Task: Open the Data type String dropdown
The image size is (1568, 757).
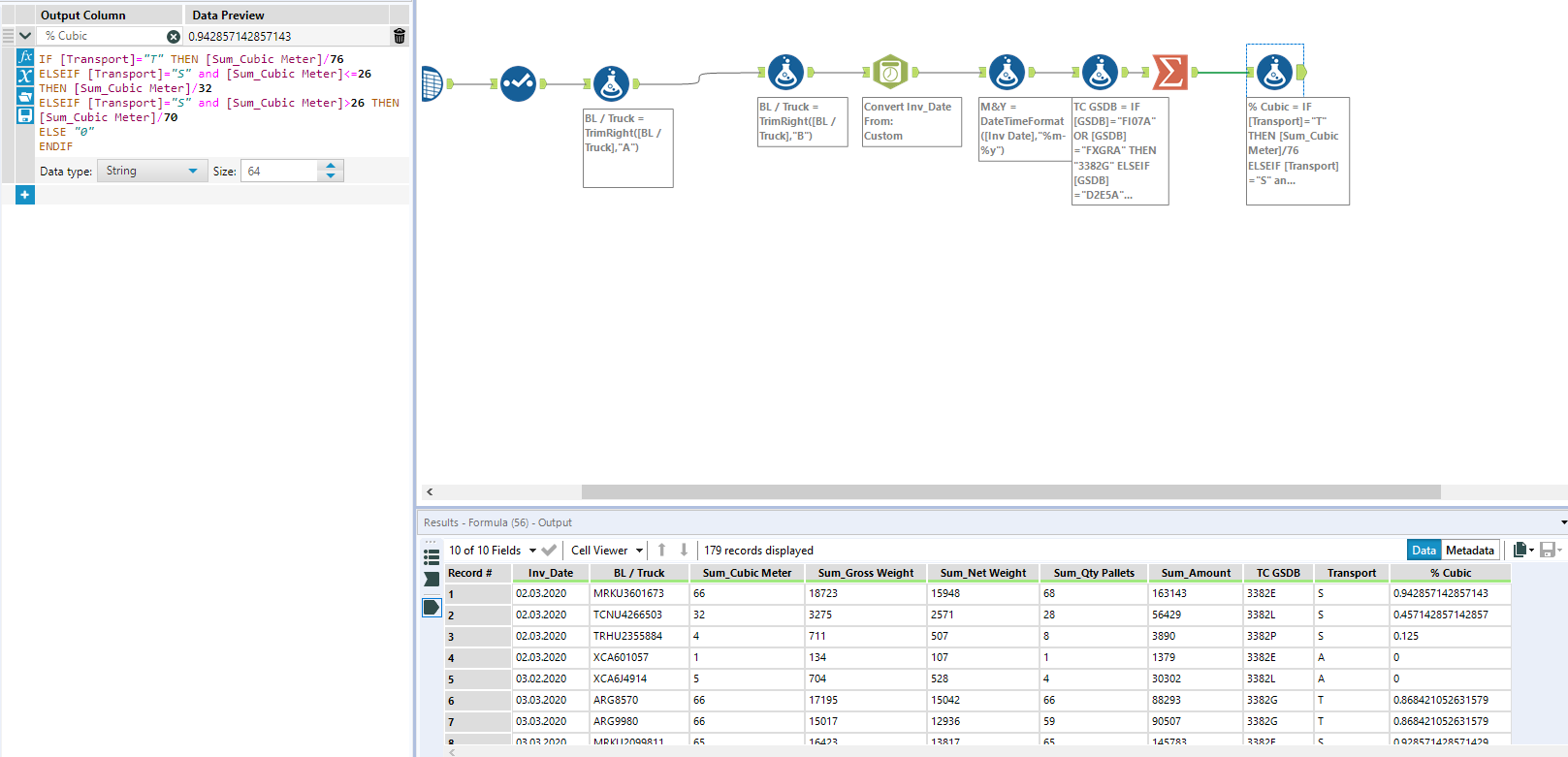Action: tap(152, 171)
